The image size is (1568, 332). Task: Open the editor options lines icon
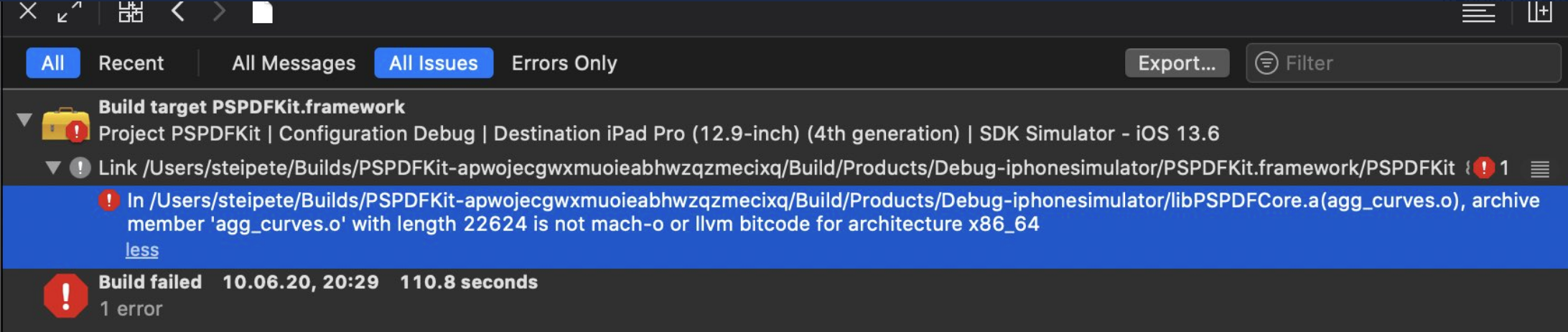[x=1478, y=12]
